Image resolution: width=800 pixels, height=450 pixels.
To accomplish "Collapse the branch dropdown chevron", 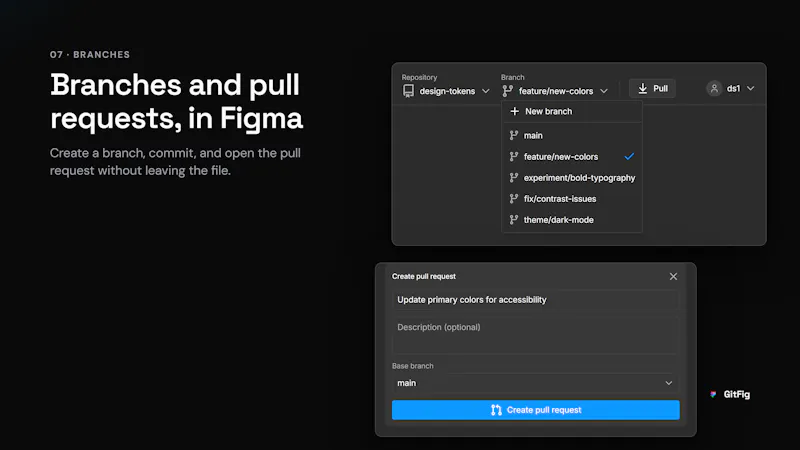I will click(604, 91).
